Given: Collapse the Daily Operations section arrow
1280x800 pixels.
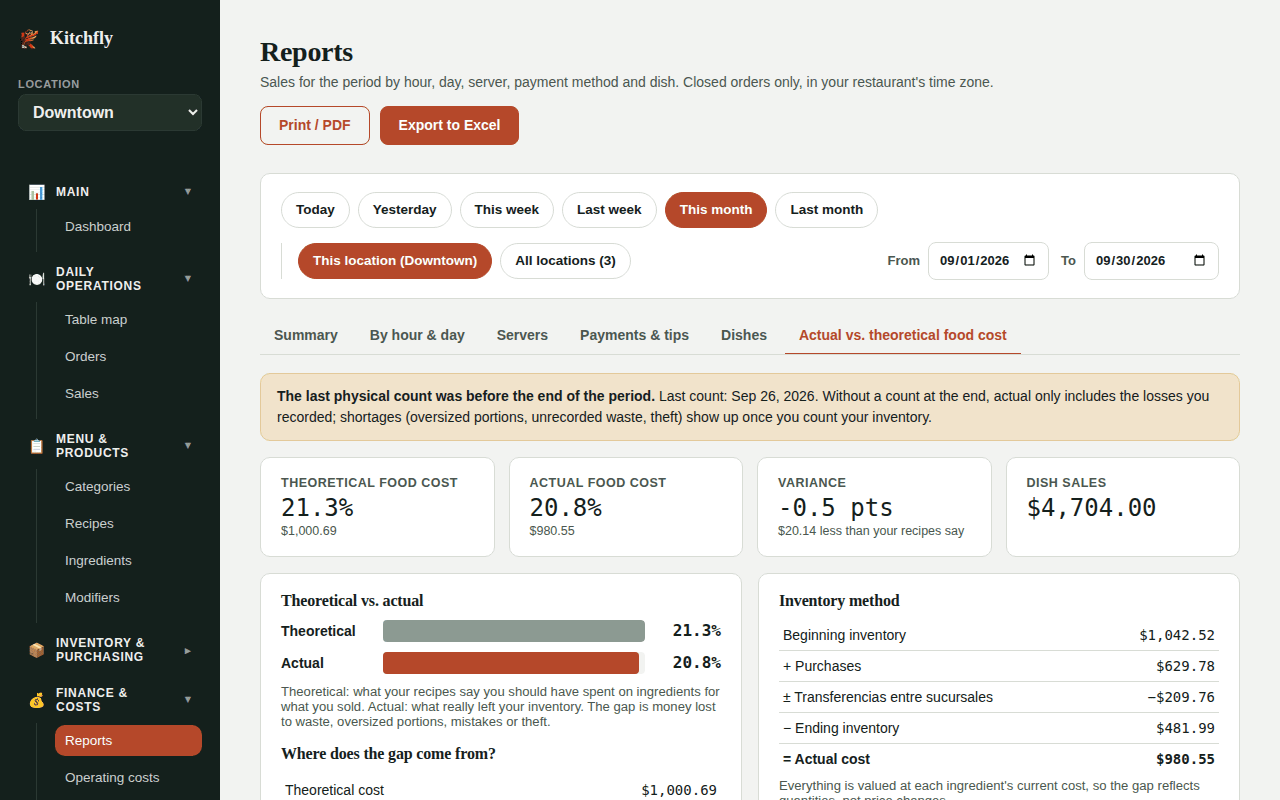Looking at the screenshot, I should [x=188, y=279].
